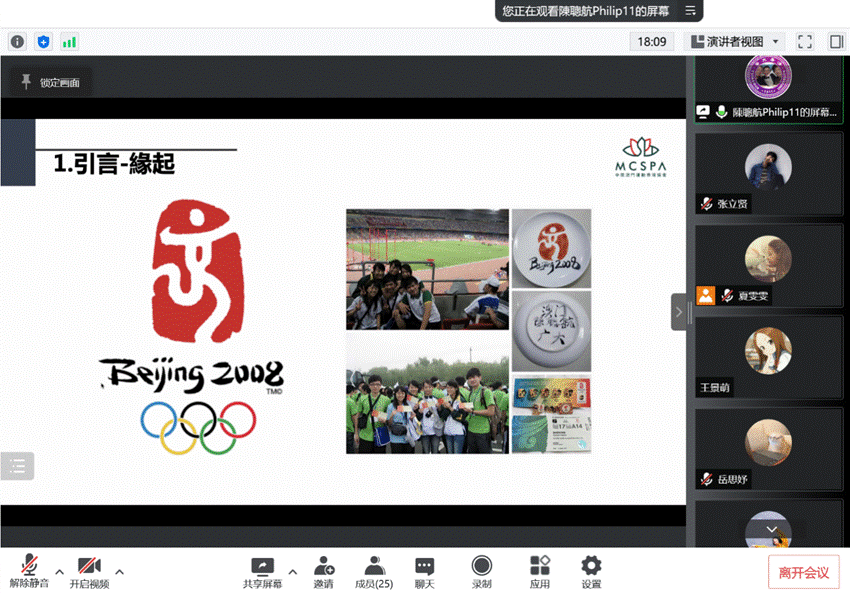Screen dimensions: 850x594
Task: Show more participants with down chevron
Action: click(771, 530)
